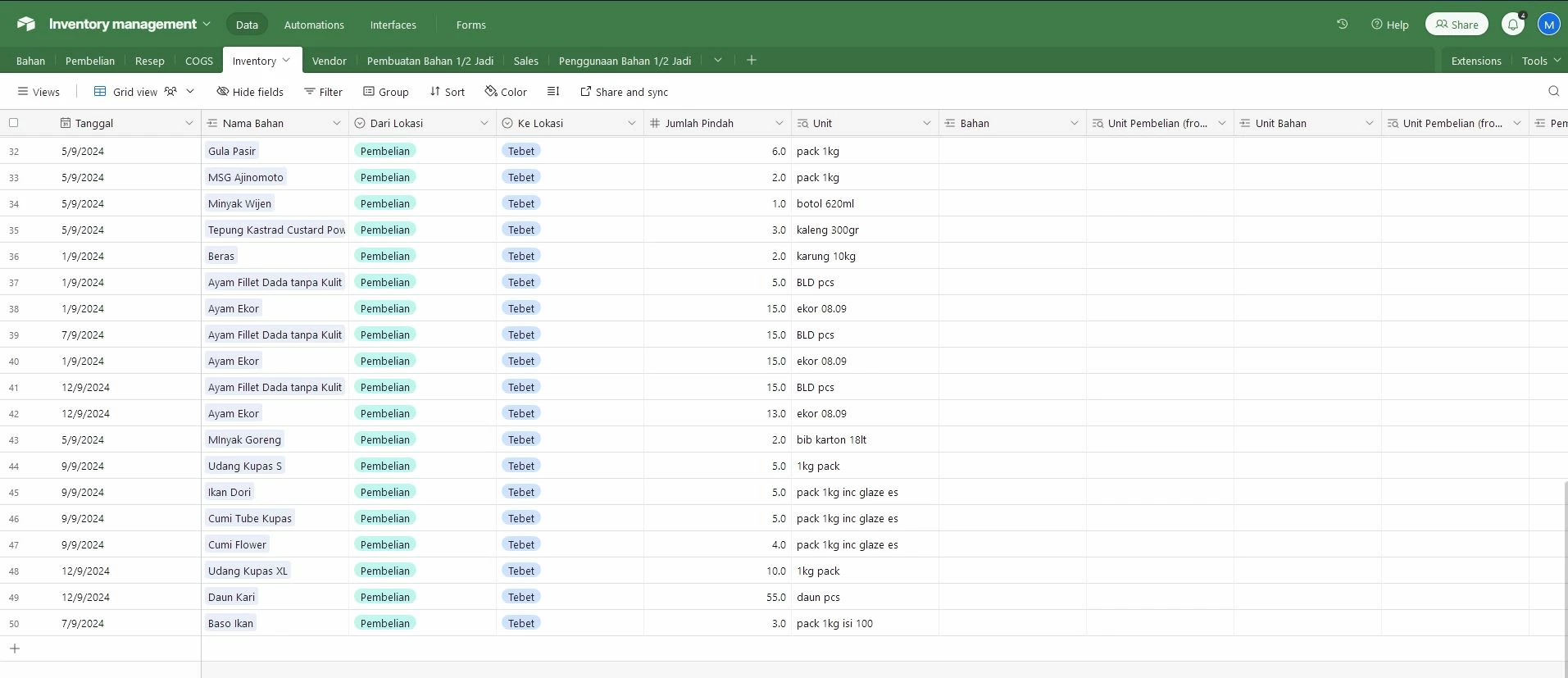Open the Filter tool
The height and width of the screenshot is (678, 1568).
pos(323,92)
